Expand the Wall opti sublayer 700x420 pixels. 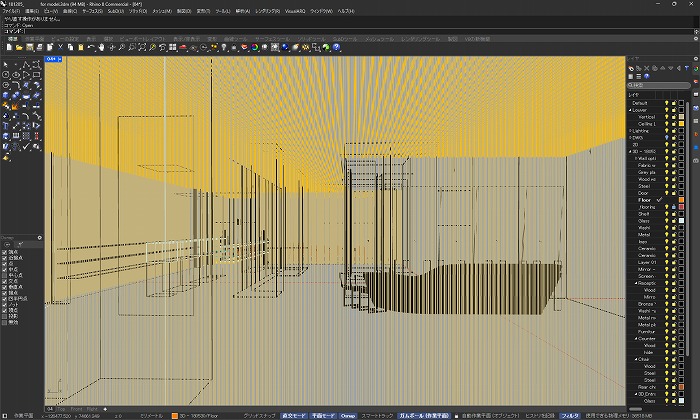click(x=636, y=158)
